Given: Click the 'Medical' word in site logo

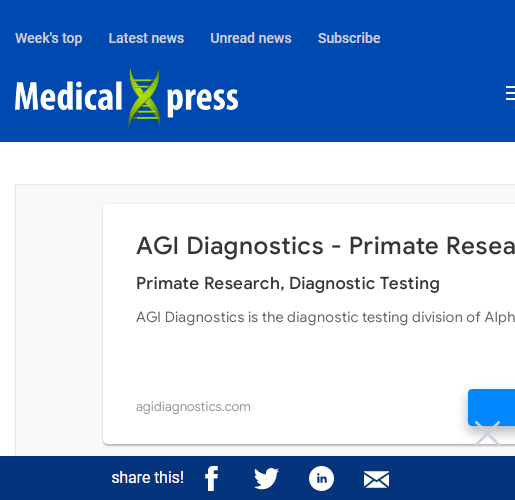Looking at the screenshot, I should click(x=69, y=96).
